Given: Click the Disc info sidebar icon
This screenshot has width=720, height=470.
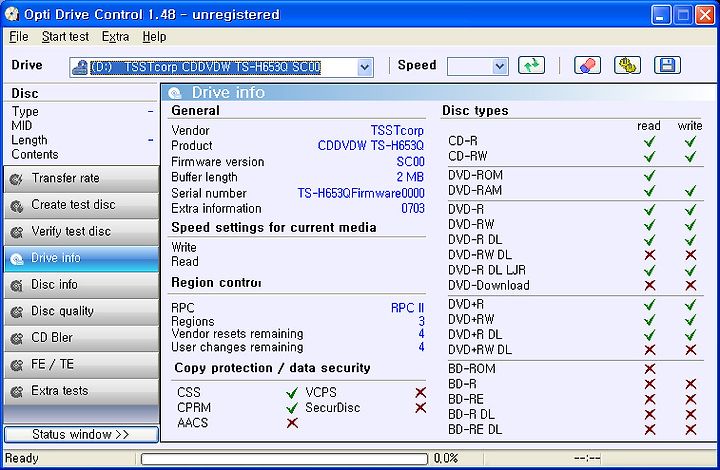Looking at the screenshot, I should point(17,285).
